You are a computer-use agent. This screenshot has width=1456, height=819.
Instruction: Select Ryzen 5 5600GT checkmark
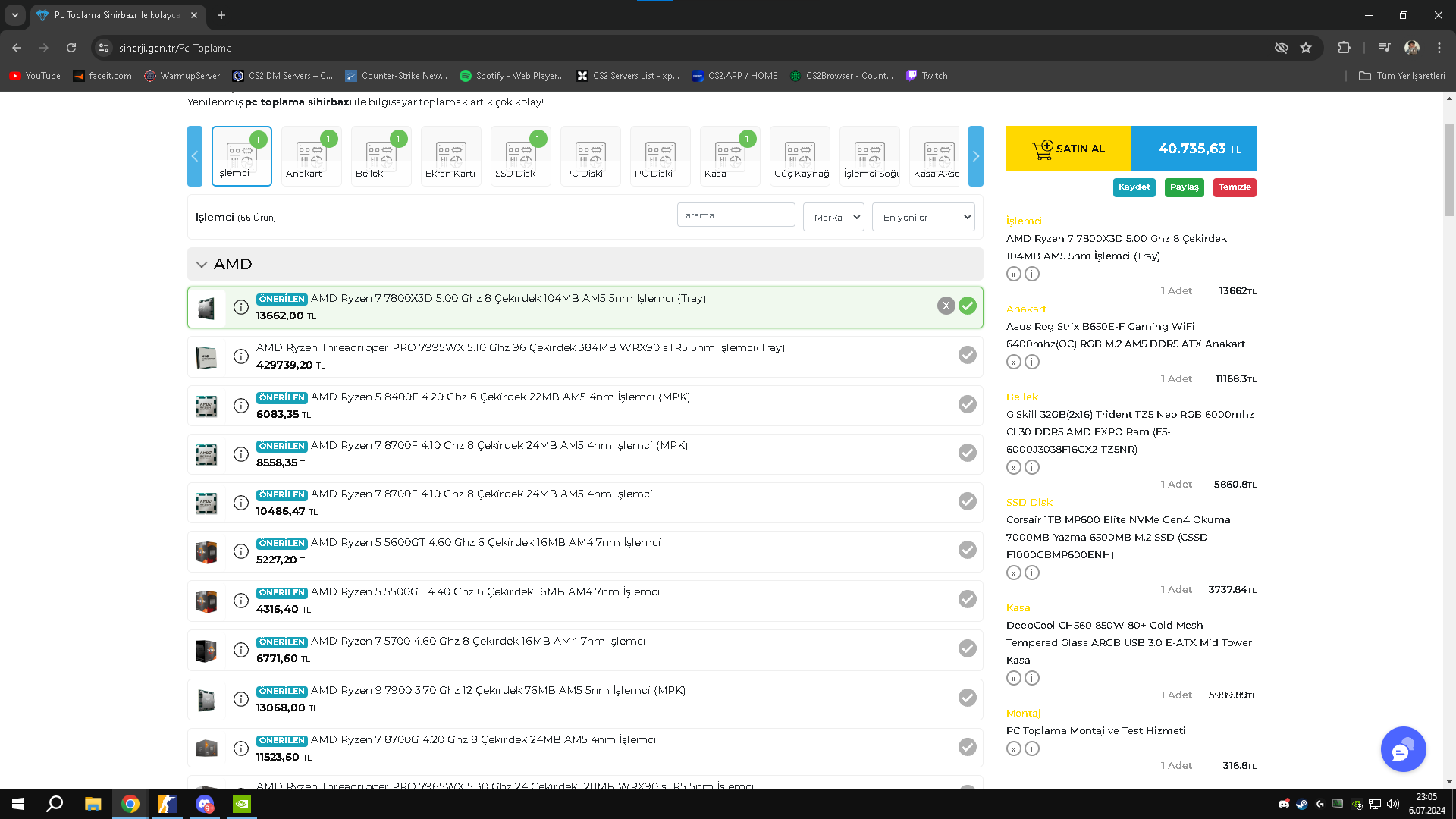click(967, 550)
